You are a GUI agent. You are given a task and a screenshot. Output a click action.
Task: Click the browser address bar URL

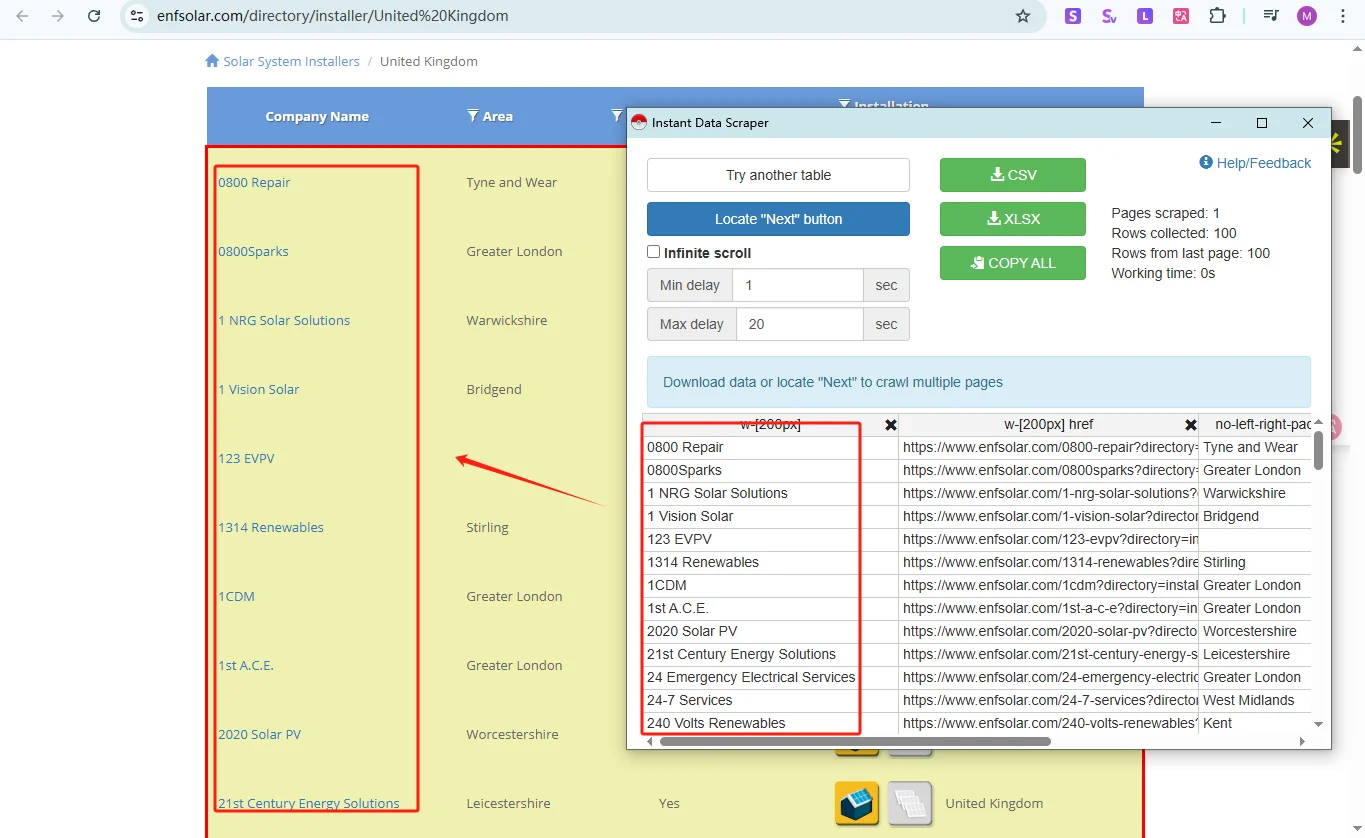click(x=332, y=16)
